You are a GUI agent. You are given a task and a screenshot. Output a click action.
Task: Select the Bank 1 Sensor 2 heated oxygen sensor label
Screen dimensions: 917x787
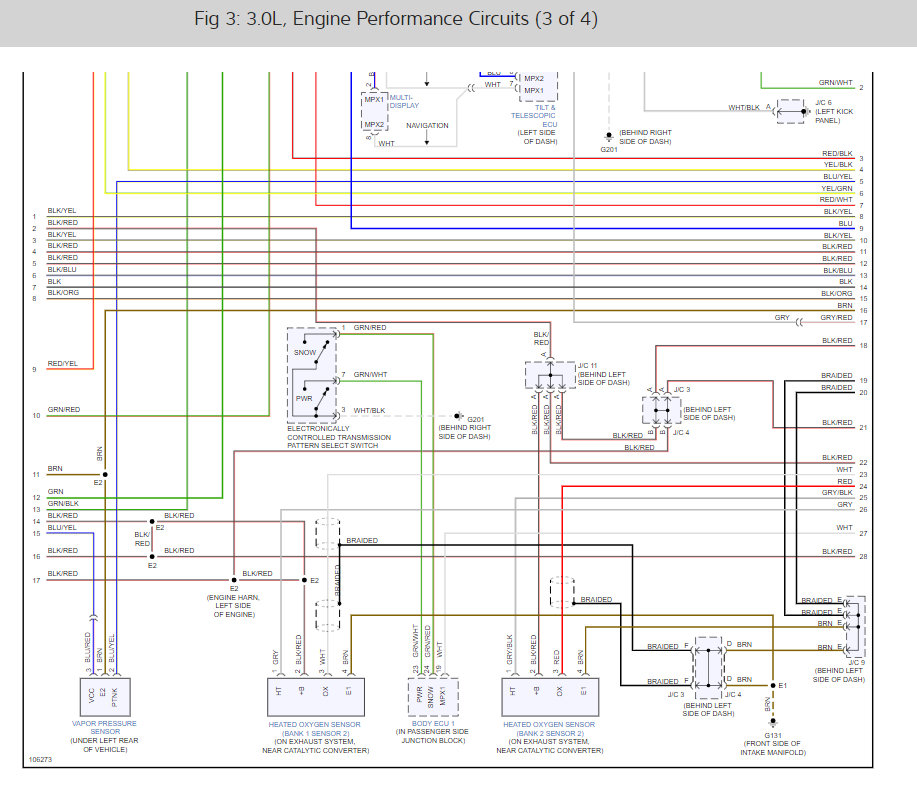pos(315,729)
